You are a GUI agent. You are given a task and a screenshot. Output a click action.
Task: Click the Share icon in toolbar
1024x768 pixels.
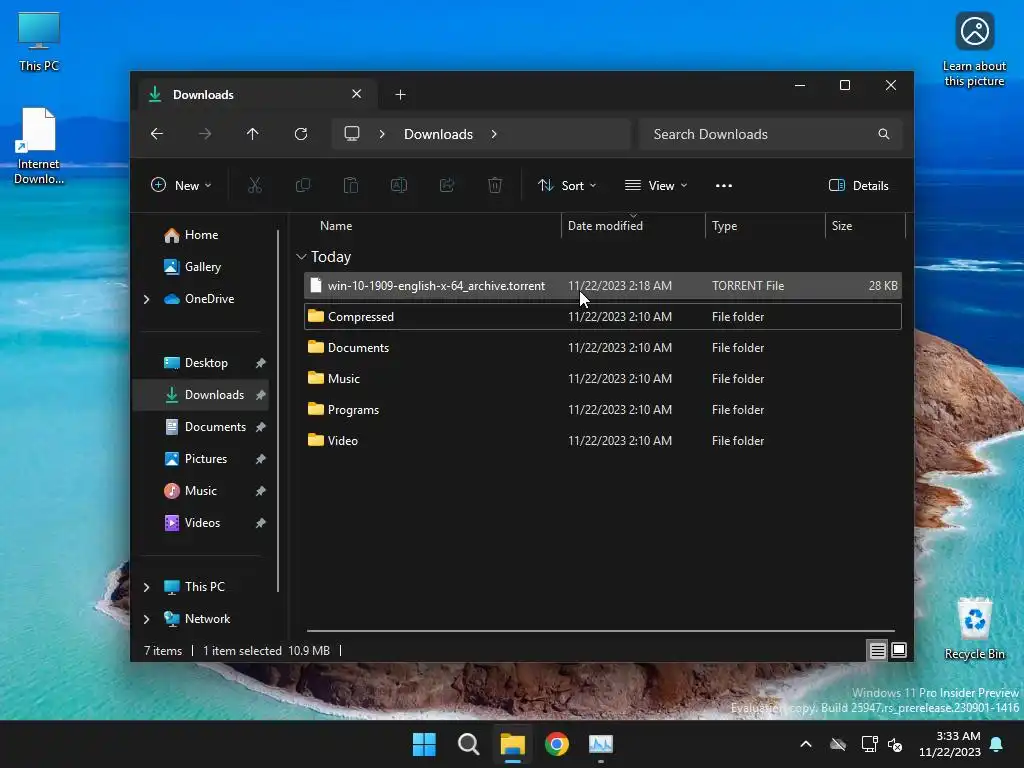447,185
